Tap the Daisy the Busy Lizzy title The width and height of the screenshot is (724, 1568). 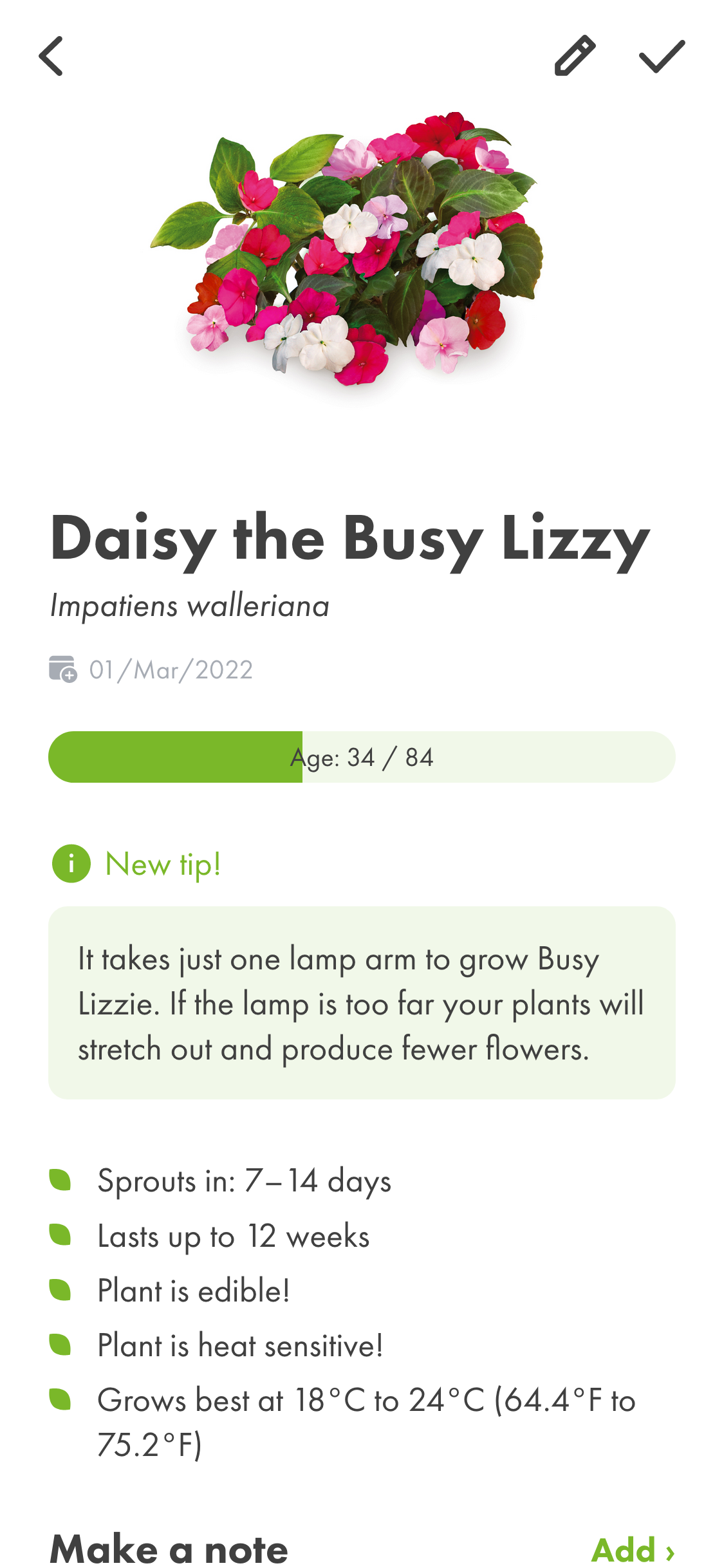[x=349, y=539]
